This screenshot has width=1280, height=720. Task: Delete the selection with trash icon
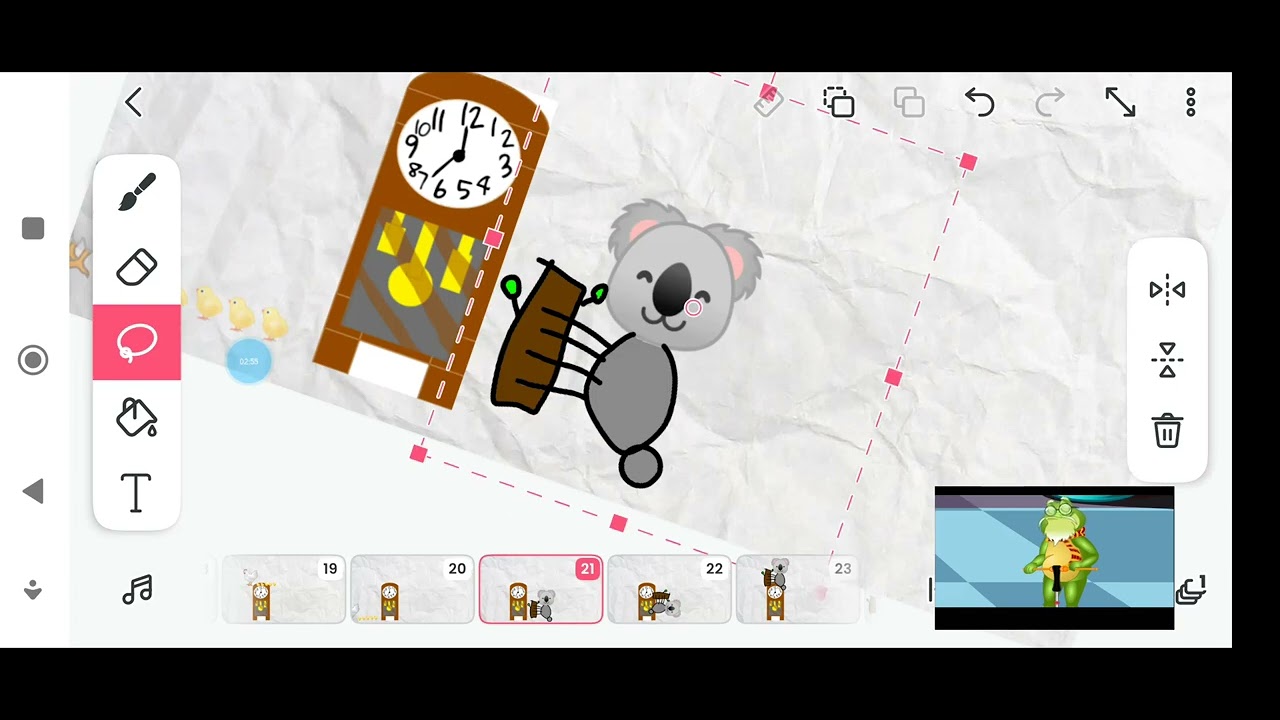pyautogui.click(x=1167, y=431)
